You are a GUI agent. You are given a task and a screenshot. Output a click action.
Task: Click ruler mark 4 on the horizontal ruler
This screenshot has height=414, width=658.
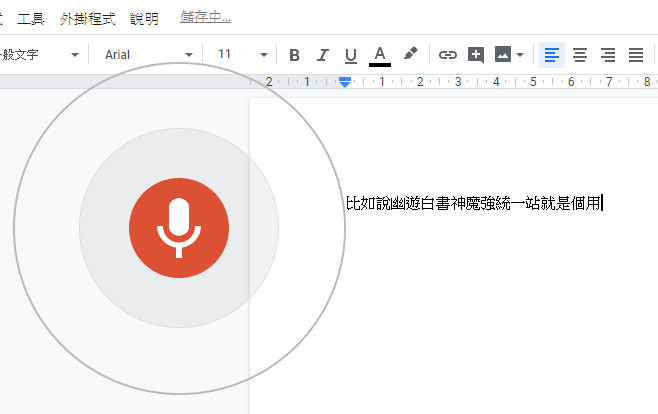pyautogui.click(x=496, y=81)
